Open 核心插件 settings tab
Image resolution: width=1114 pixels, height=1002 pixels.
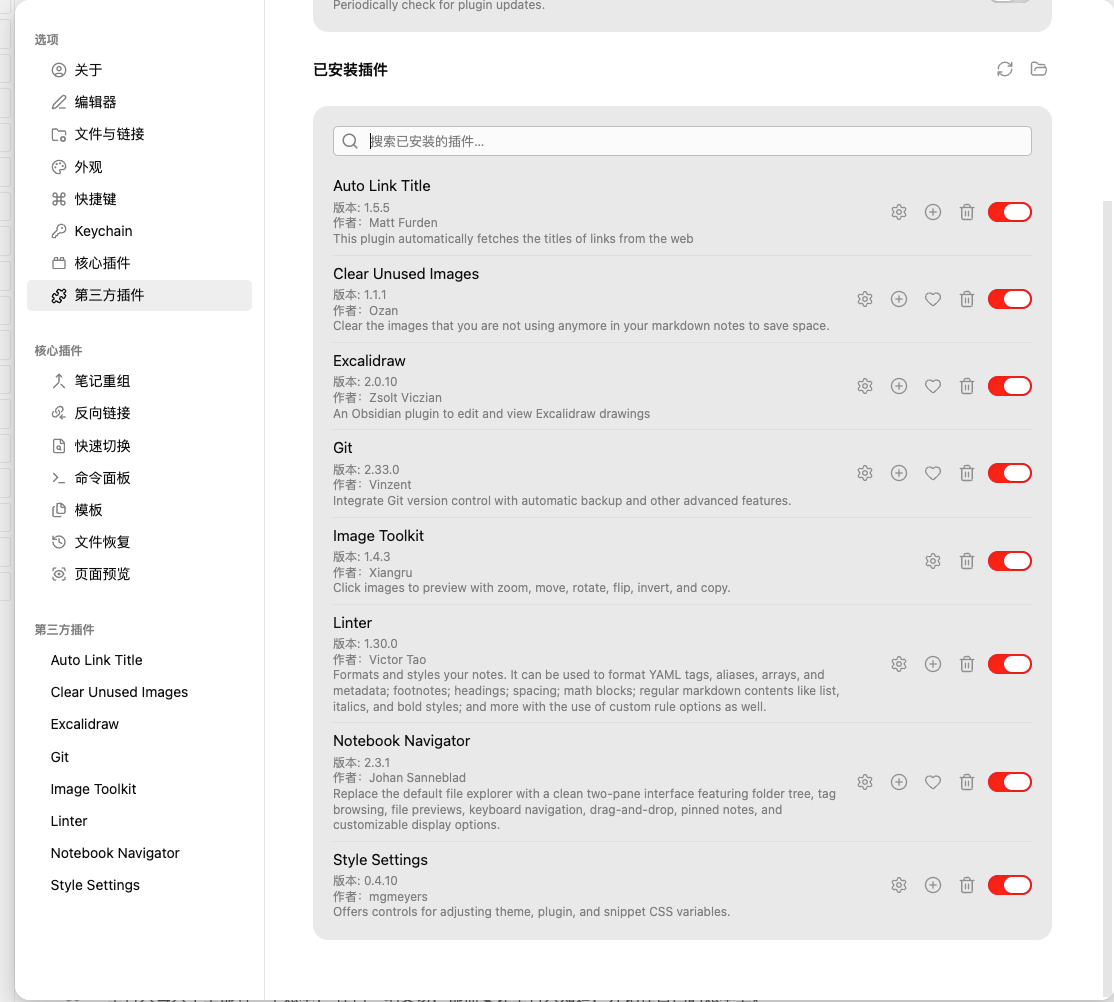pyautogui.click(x=102, y=263)
